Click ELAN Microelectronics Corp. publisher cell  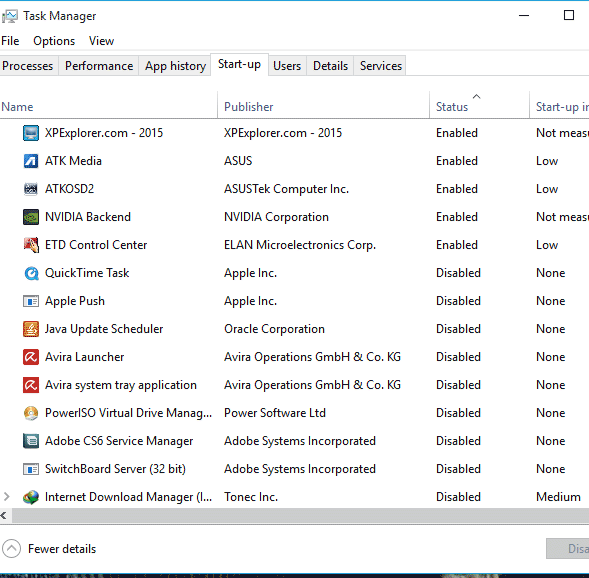click(300, 245)
